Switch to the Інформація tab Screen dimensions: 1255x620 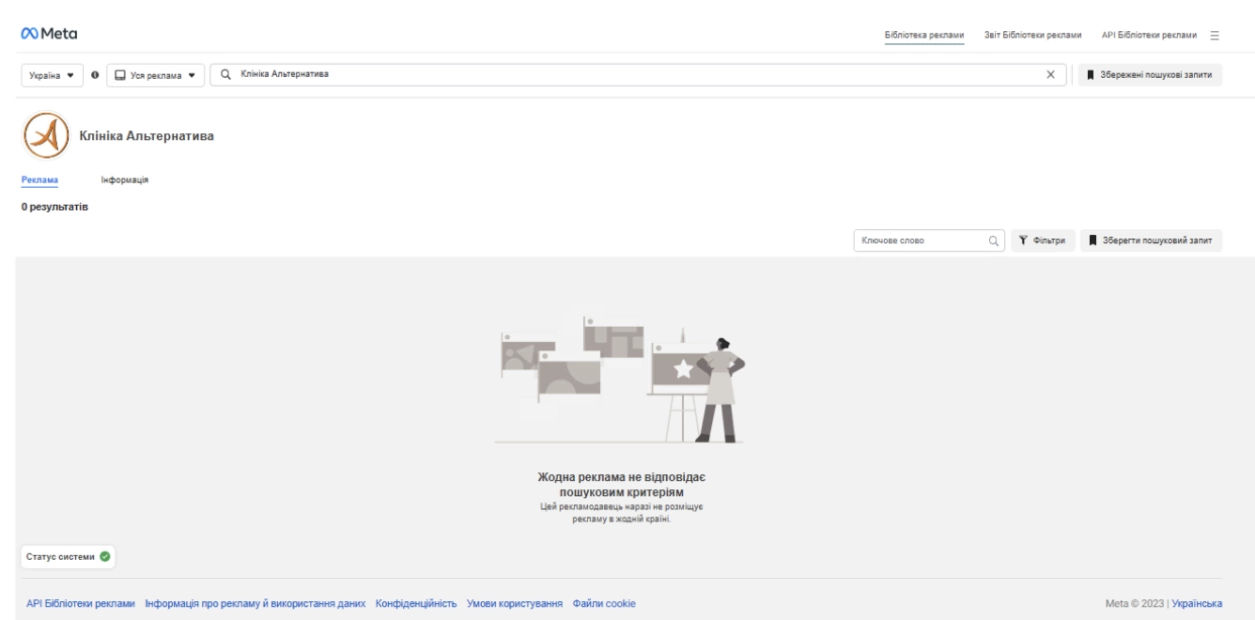pos(125,179)
